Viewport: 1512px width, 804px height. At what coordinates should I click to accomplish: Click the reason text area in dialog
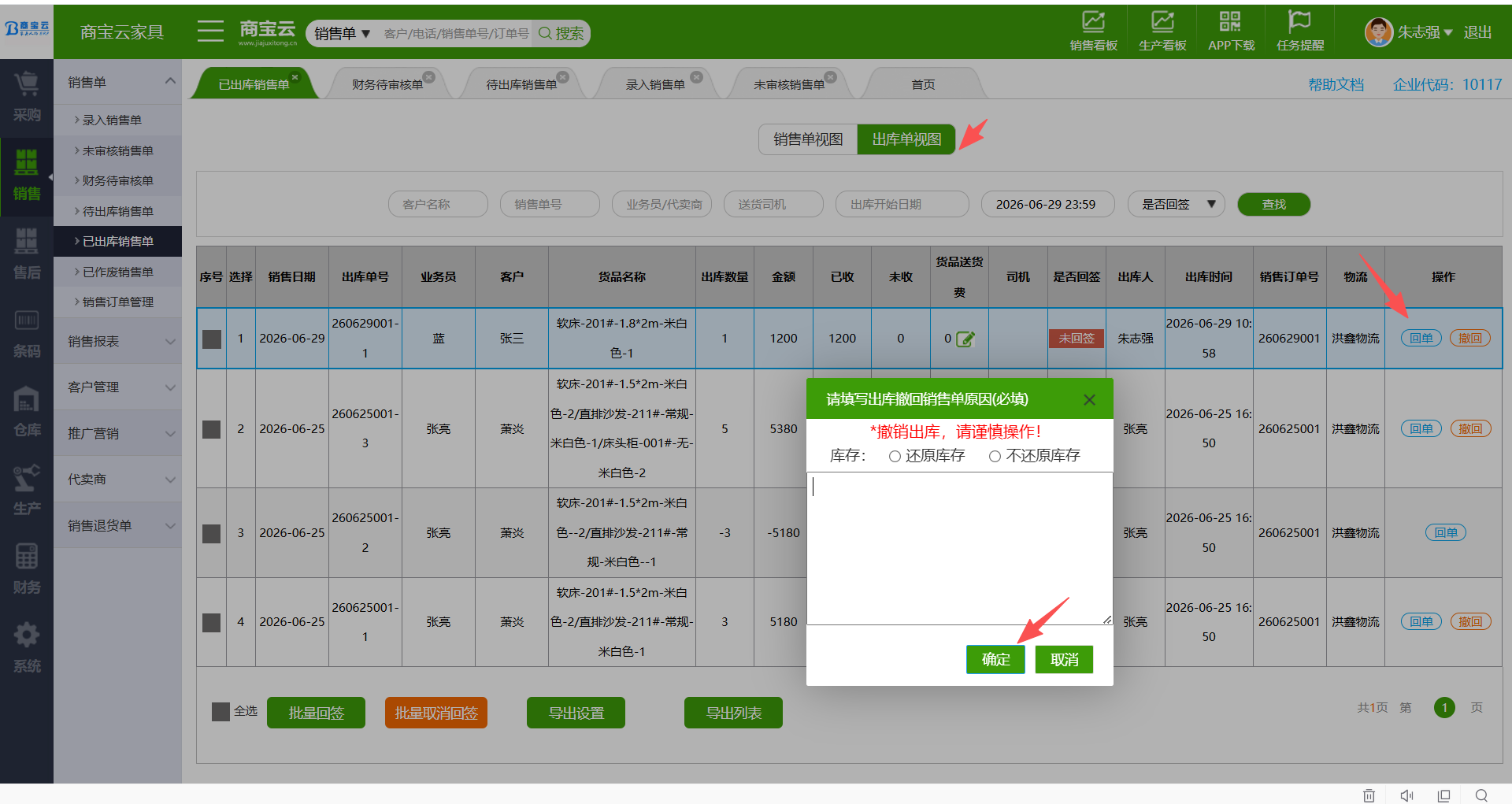(959, 548)
